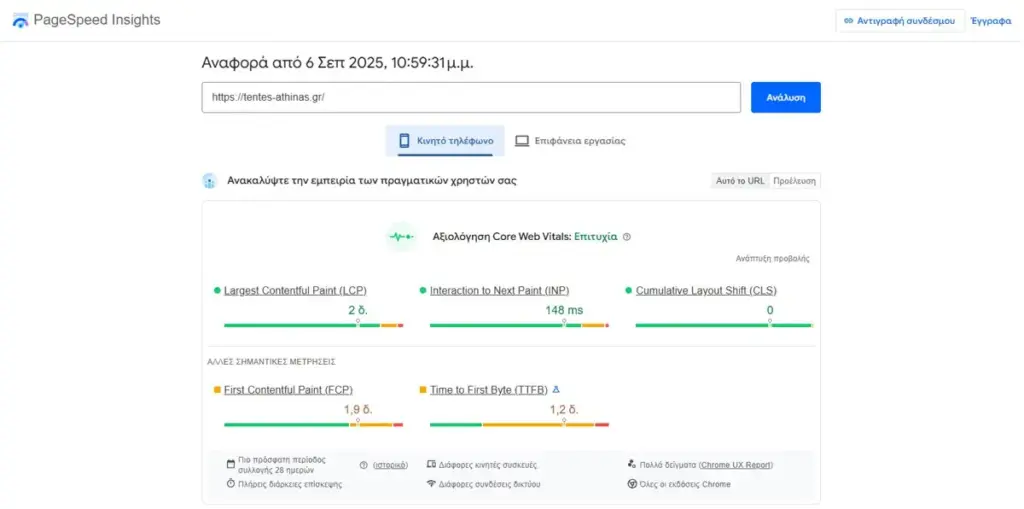Click the link icon in Αντιγραφή συνδέσμου
The width and height of the screenshot is (1024, 509).
(x=848, y=20)
